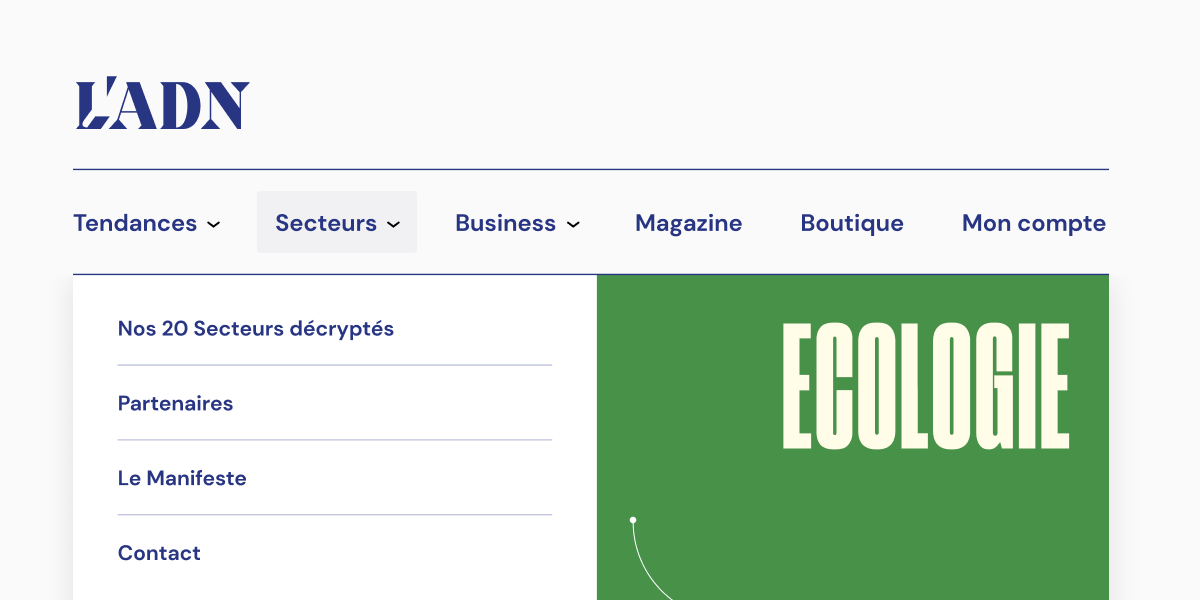Expand the Tendances chevron arrow

[x=213, y=224]
